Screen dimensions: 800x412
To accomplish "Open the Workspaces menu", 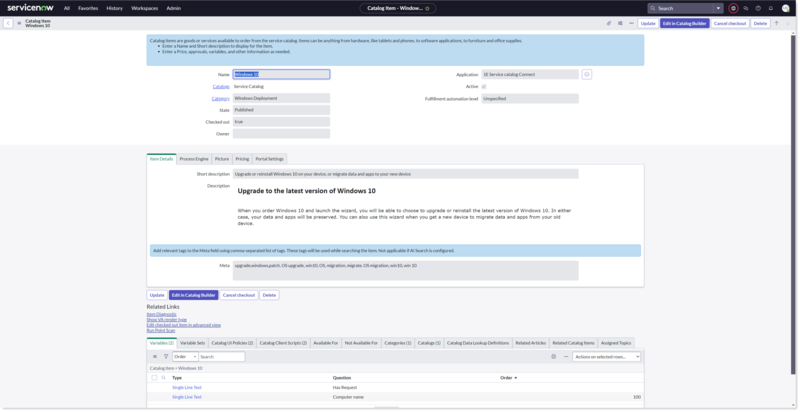I will [144, 8].
